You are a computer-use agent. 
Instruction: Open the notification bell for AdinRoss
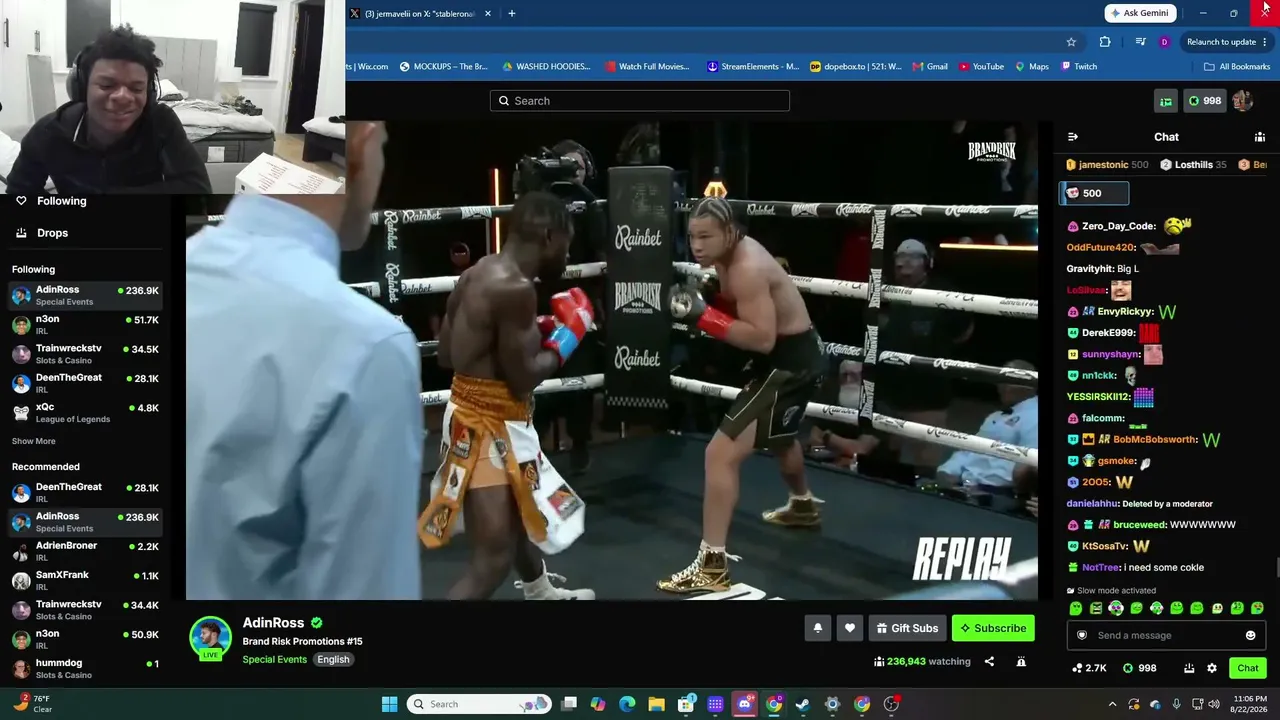tap(817, 628)
